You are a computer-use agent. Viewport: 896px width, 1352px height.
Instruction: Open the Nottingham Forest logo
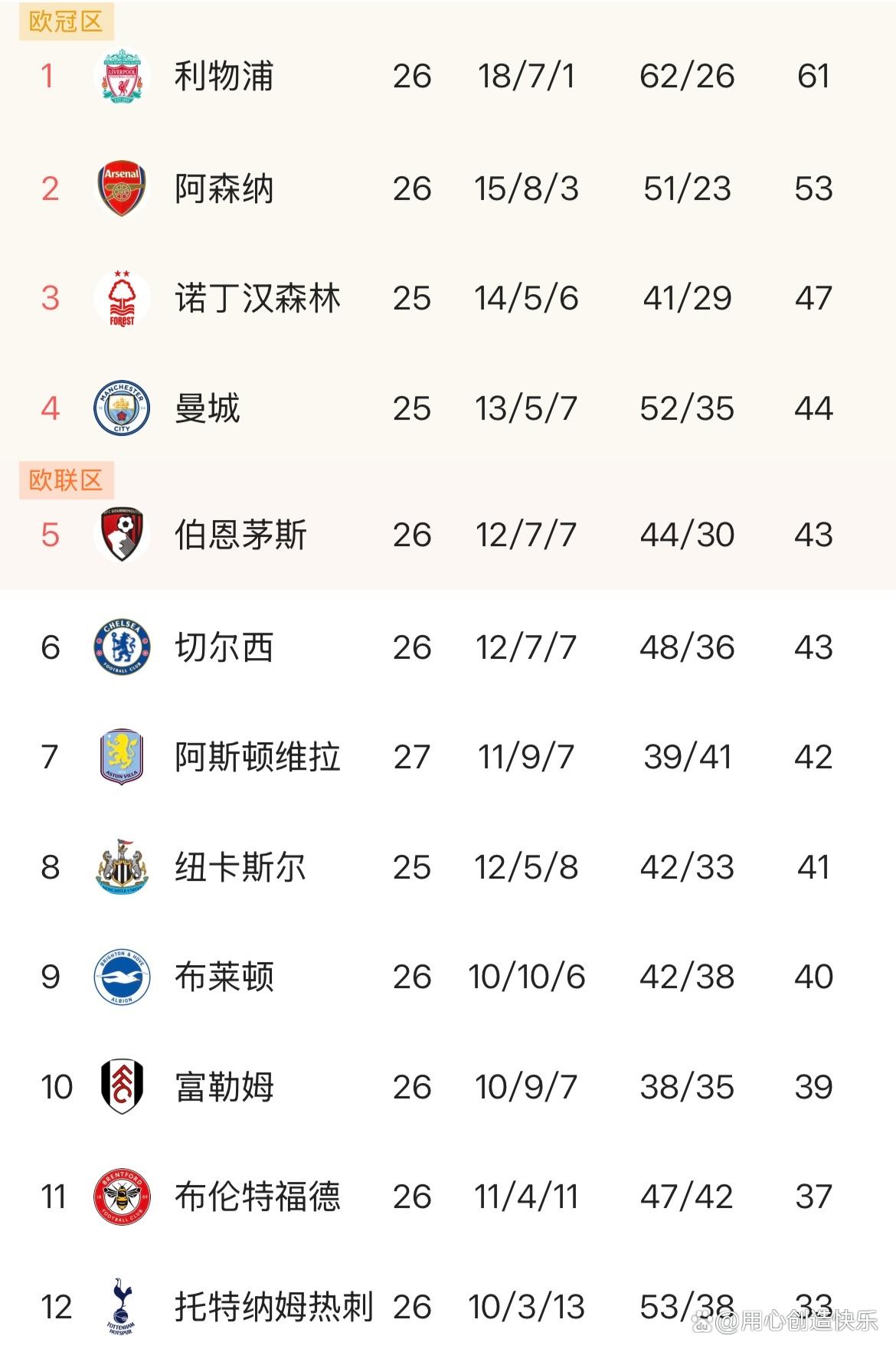[122, 298]
